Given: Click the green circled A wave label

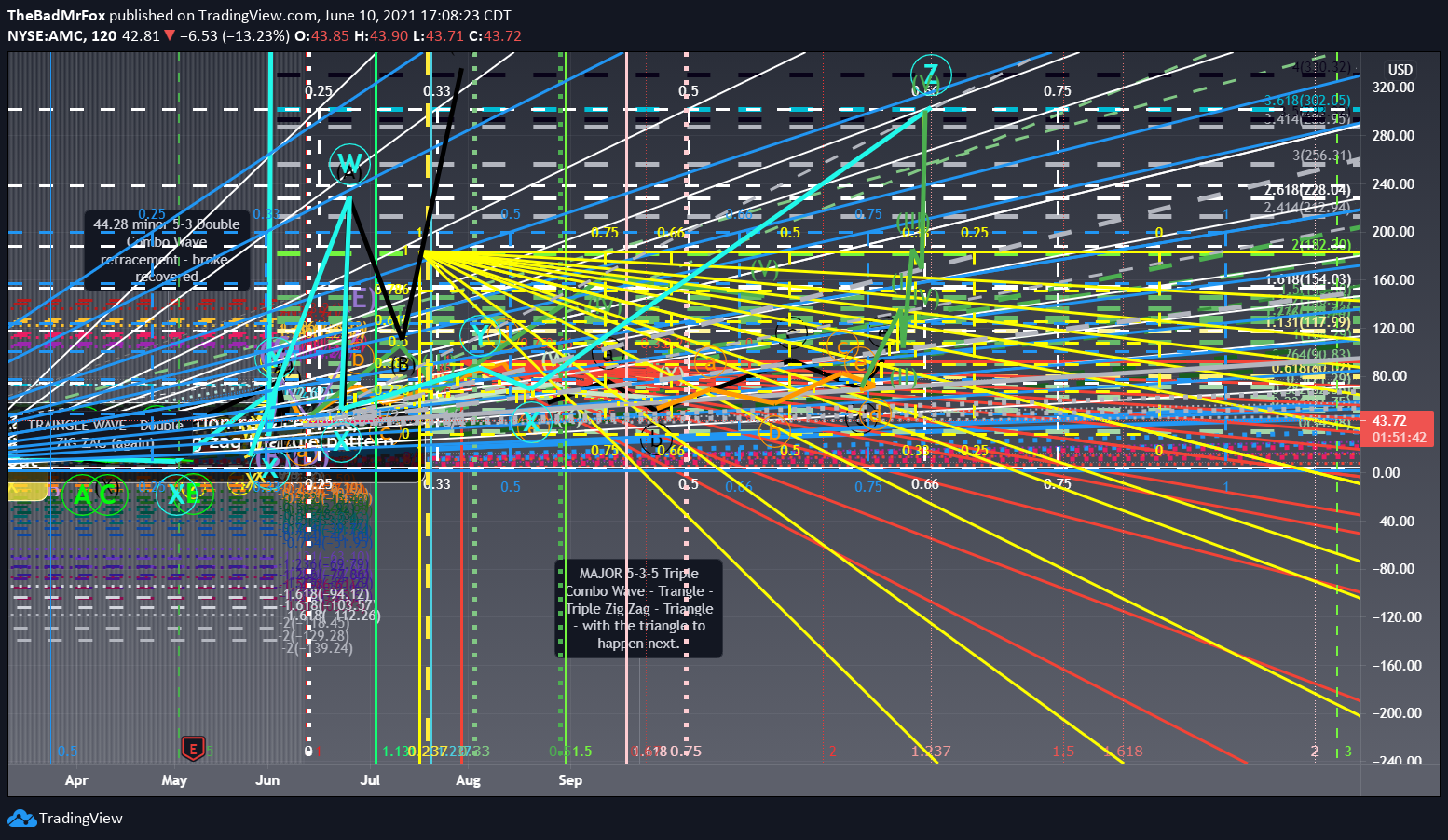Looking at the screenshot, I should click(x=83, y=495).
